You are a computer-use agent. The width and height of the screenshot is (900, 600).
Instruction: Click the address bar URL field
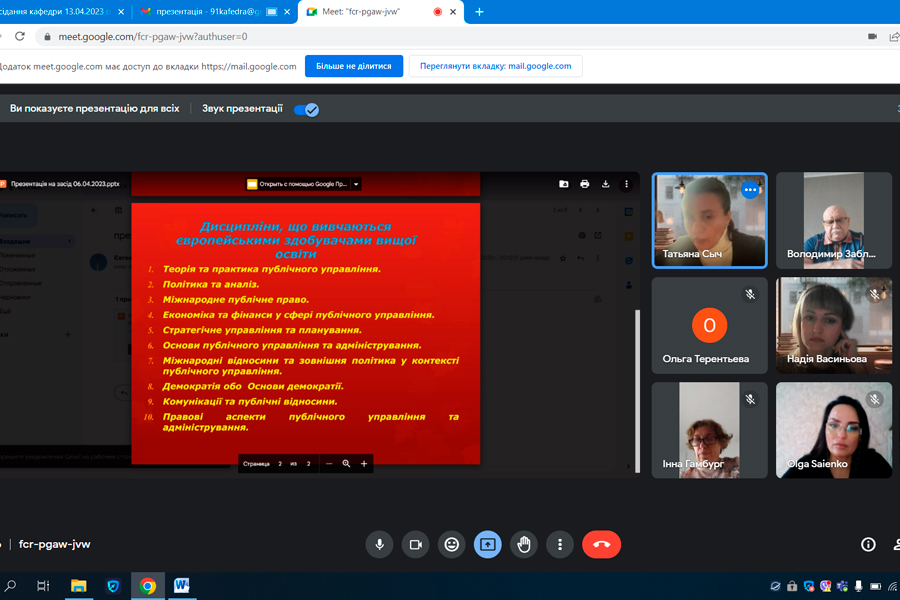point(400,36)
